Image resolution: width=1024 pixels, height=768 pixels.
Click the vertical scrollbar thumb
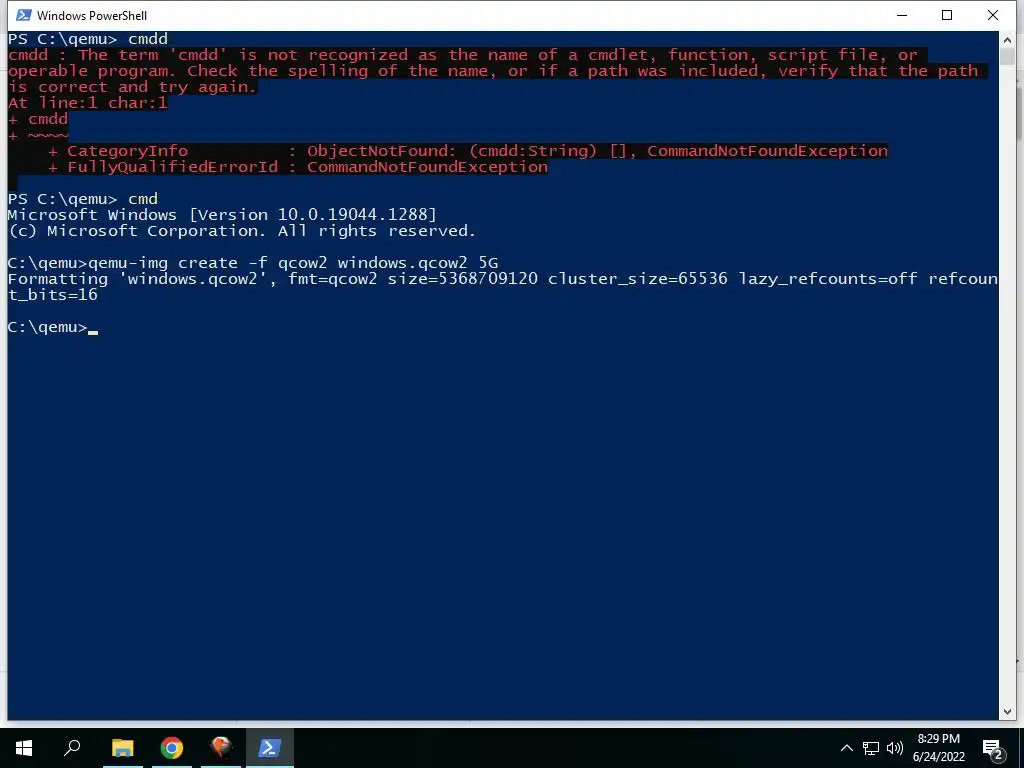click(1007, 56)
